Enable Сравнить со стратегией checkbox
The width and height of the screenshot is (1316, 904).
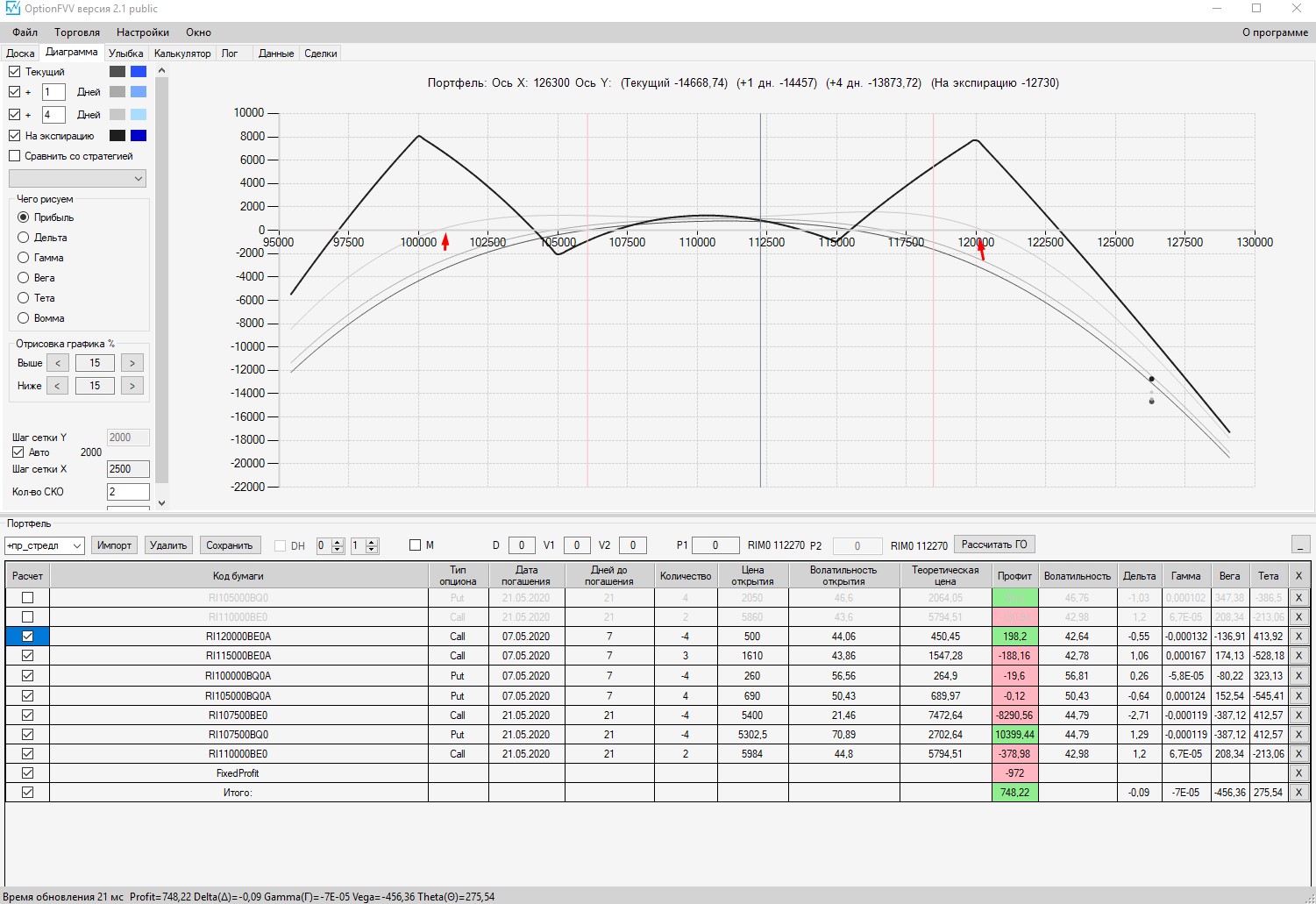pos(14,156)
